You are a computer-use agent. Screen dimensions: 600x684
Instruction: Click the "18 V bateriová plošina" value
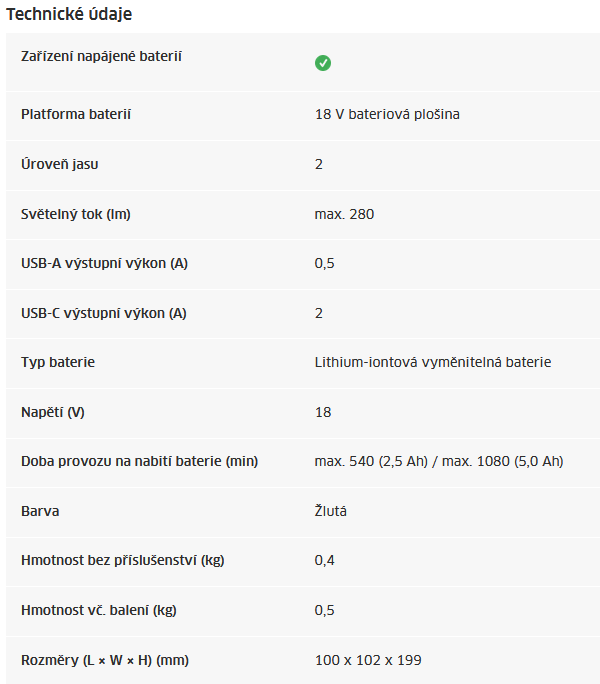click(x=387, y=114)
